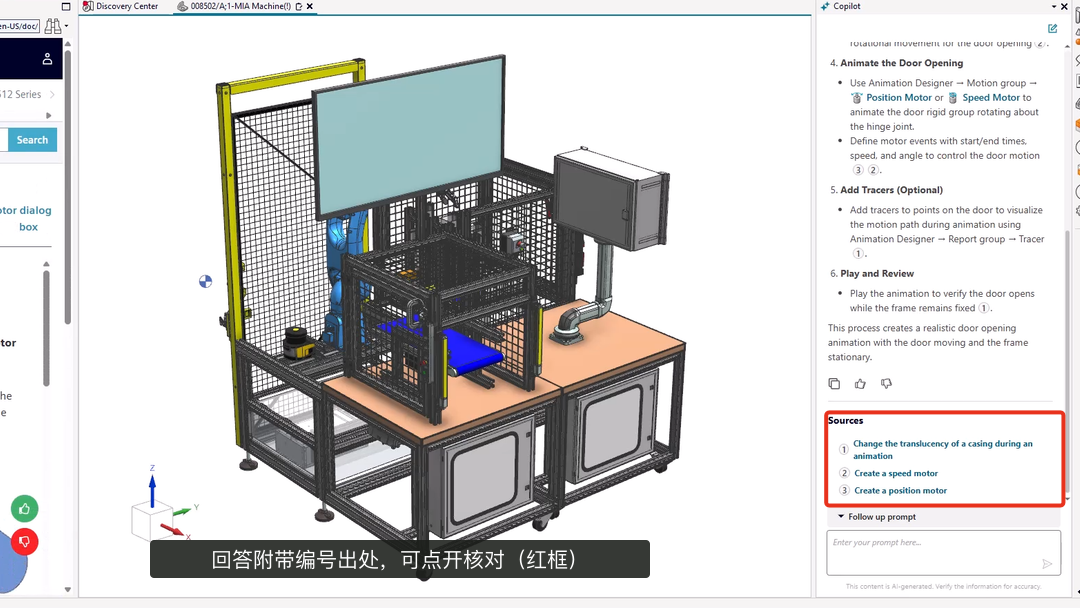The width and height of the screenshot is (1080, 608).
Task: Click the 'Sources' heading in Copilot
Action: pos(845,421)
